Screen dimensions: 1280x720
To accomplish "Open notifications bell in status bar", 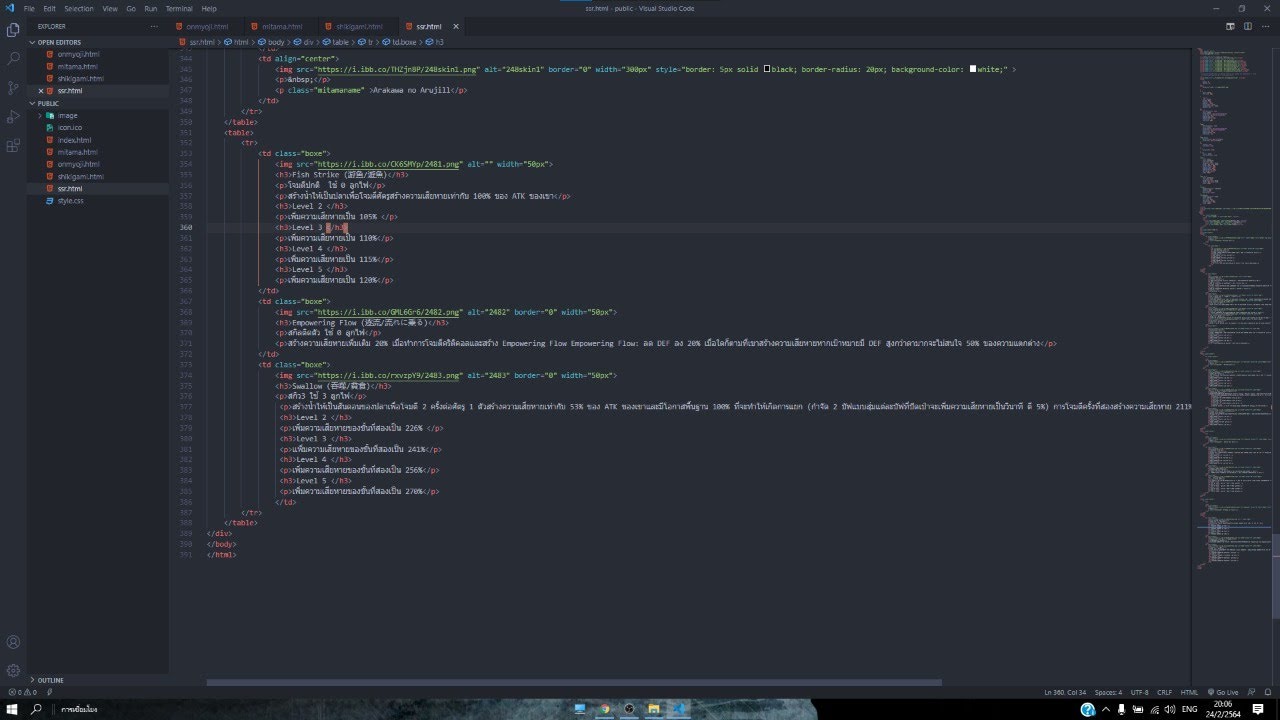I will 1267,692.
